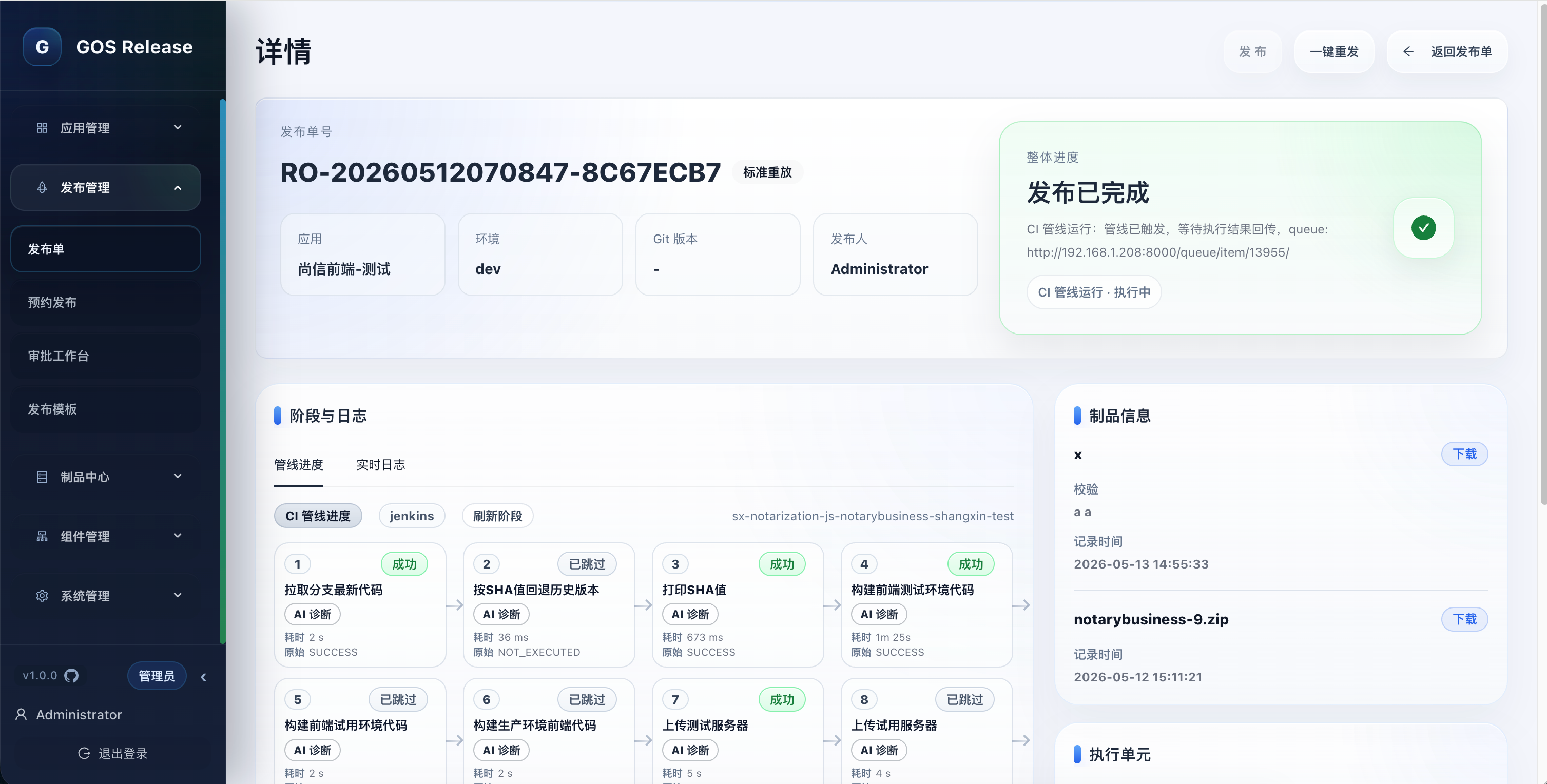Download the artifact named x

(1464, 454)
